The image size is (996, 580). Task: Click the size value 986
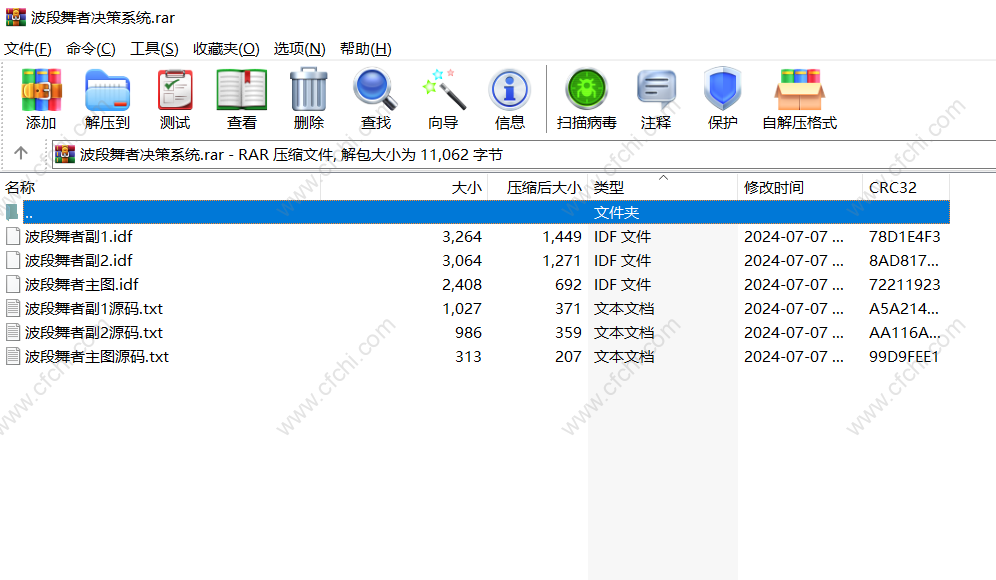click(468, 332)
